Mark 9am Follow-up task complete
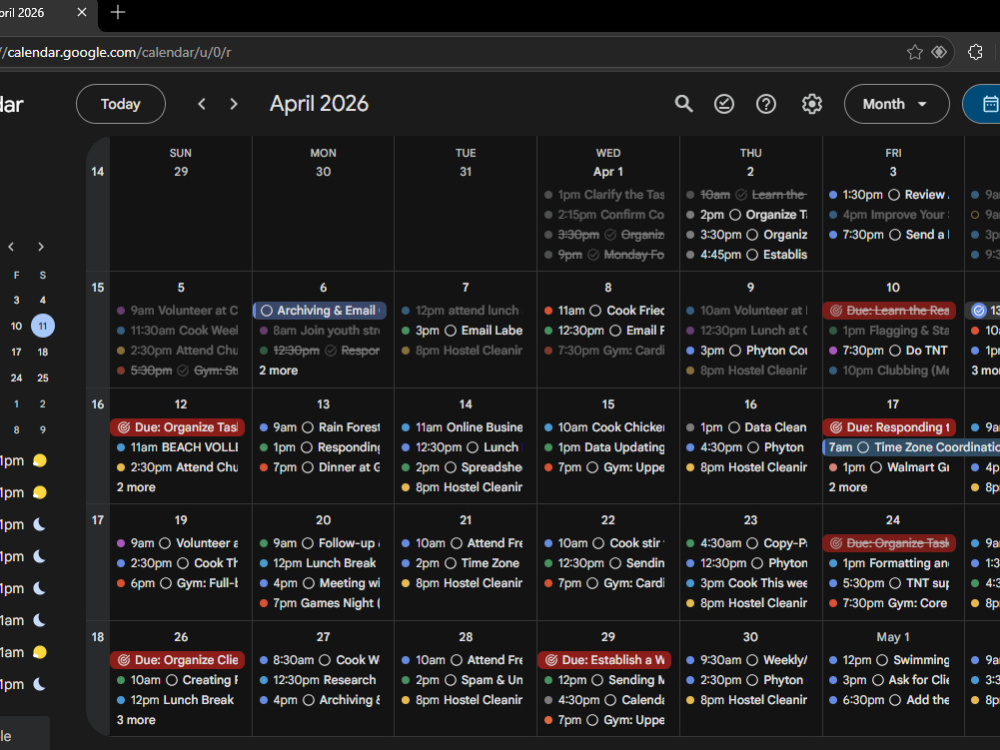Viewport: 1000px width, 750px height. [308, 543]
